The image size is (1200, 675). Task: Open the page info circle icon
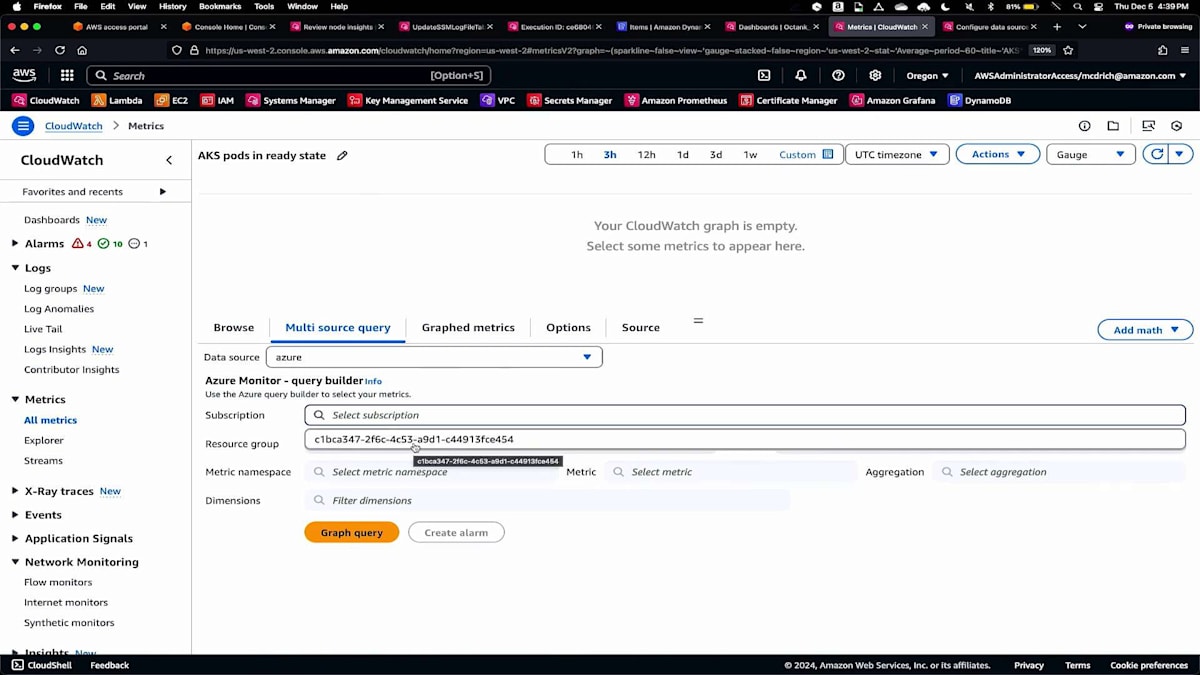coord(1084,126)
